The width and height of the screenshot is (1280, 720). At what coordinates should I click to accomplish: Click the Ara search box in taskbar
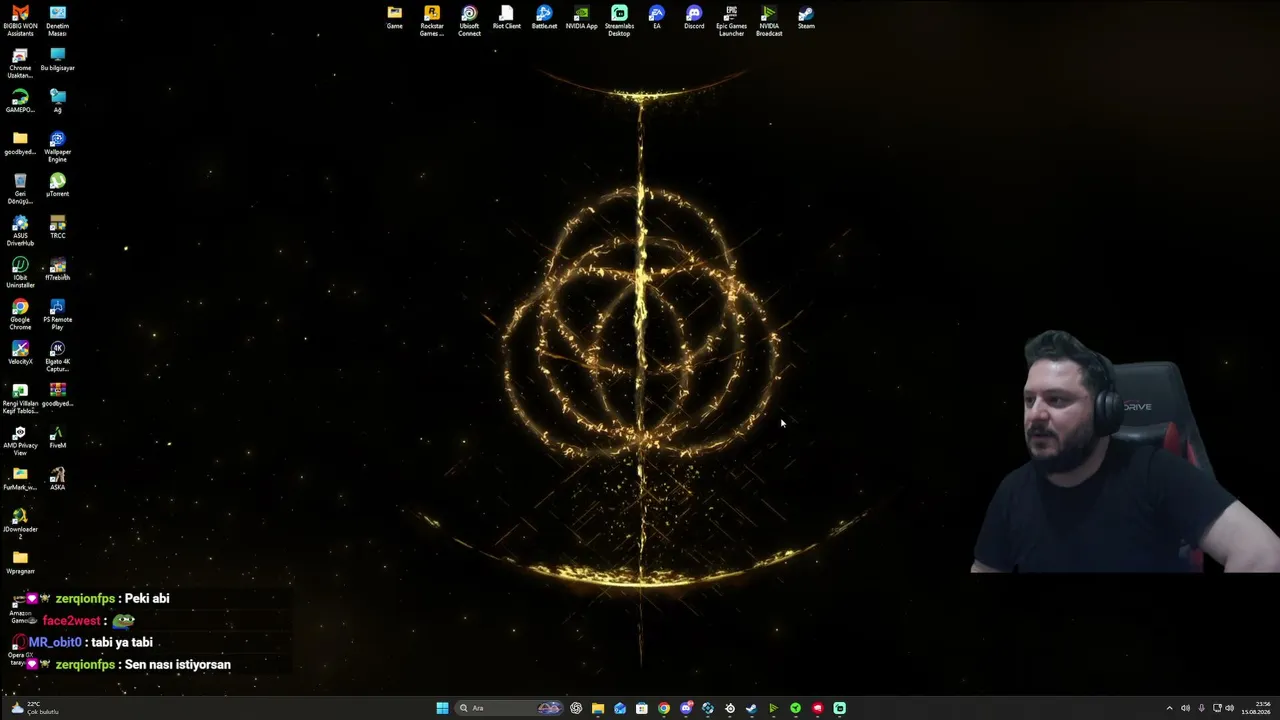coord(510,708)
